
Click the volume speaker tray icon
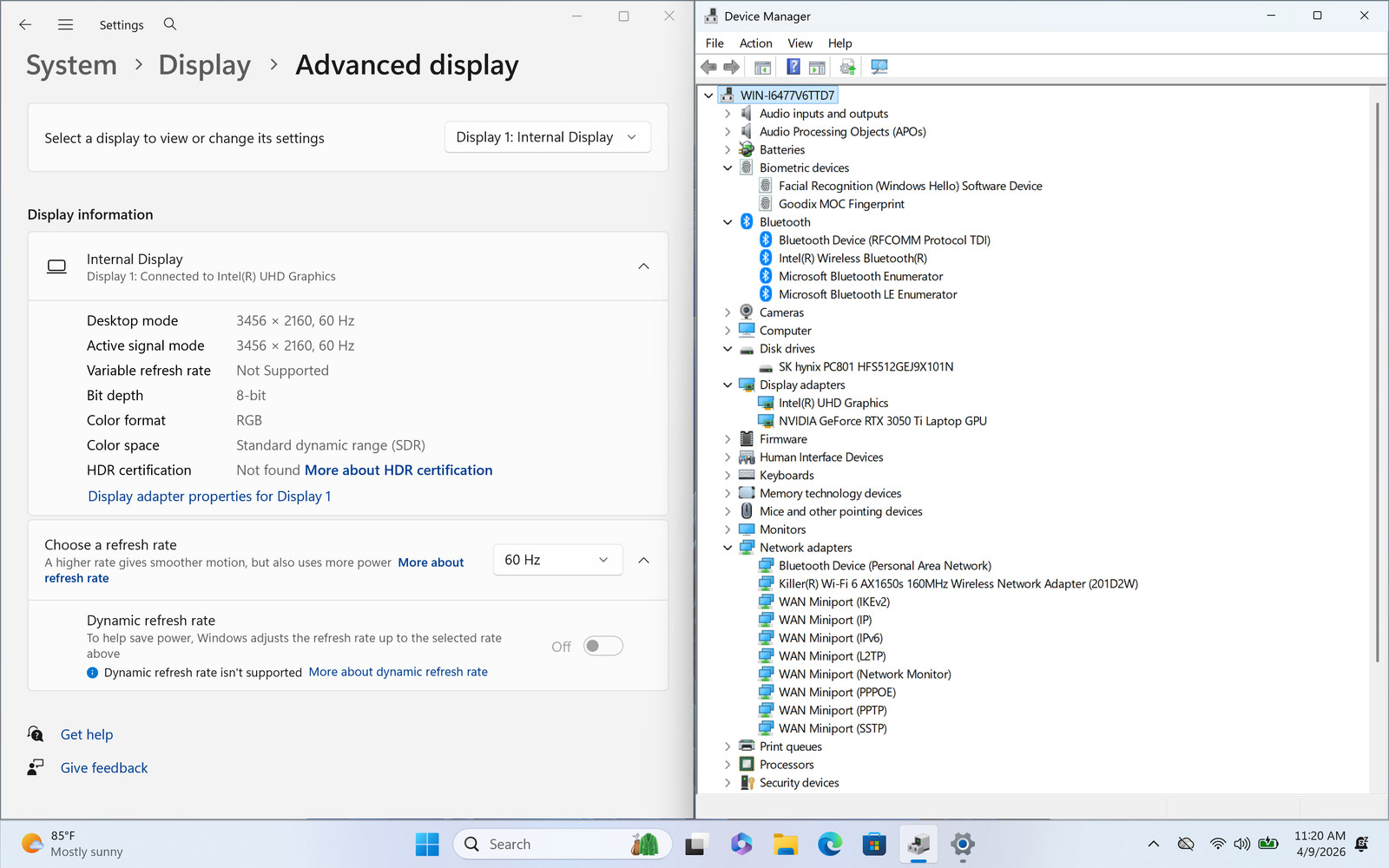pos(1242,844)
